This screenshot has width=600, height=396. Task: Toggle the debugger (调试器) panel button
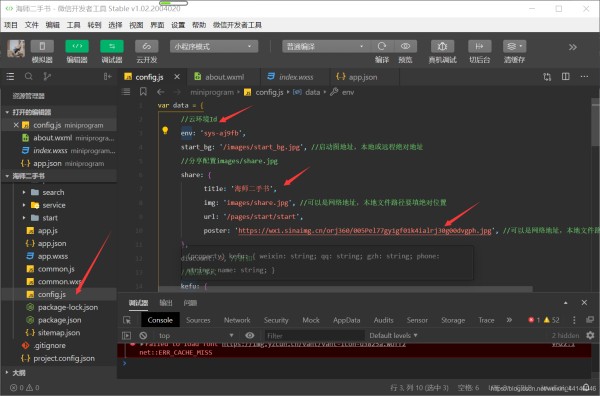pyautogui.click(x=112, y=46)
